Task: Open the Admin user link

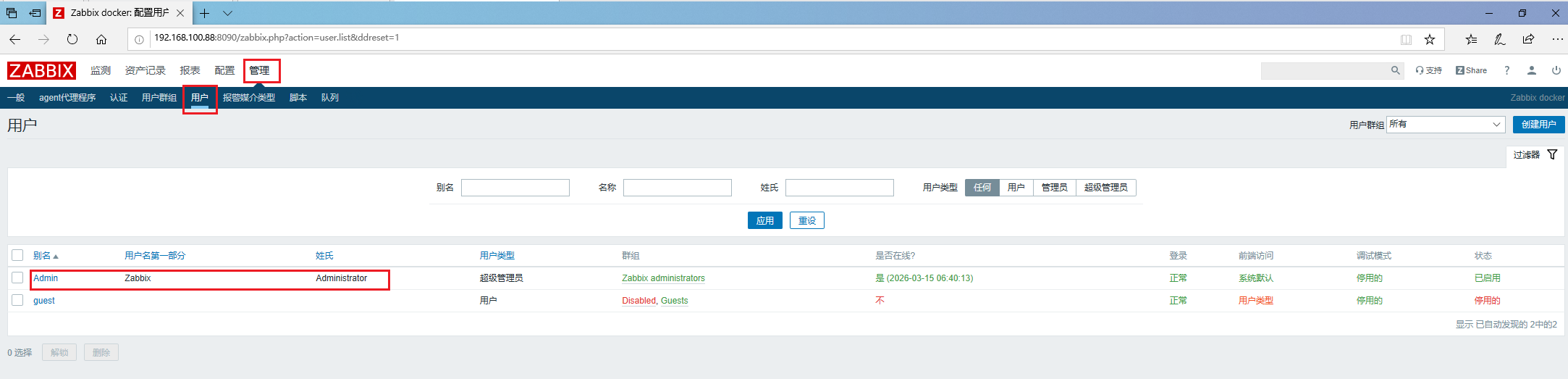Action: coord(46,278)
